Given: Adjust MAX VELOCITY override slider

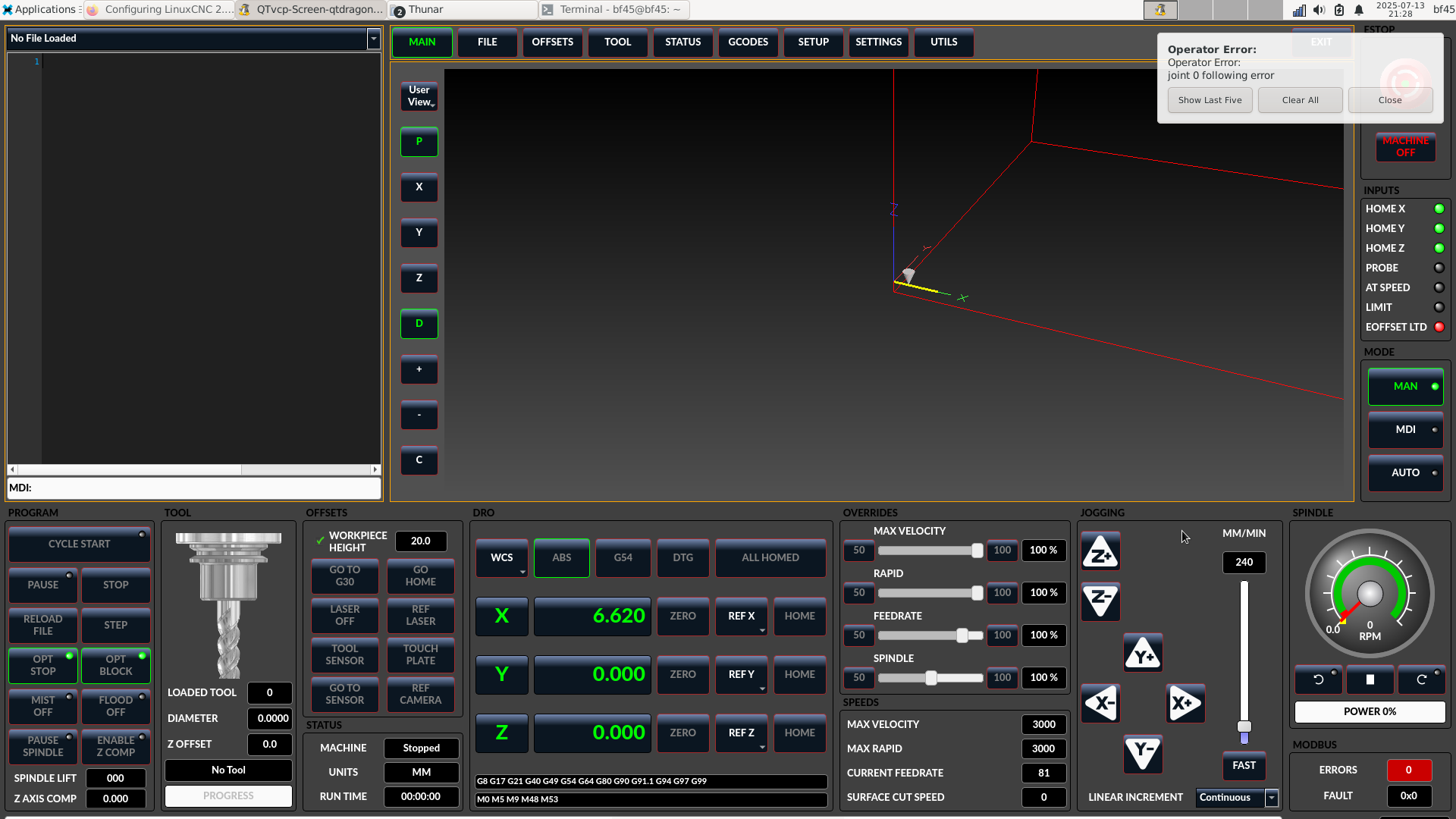Looking at the screenshot, I should (930, 551).
